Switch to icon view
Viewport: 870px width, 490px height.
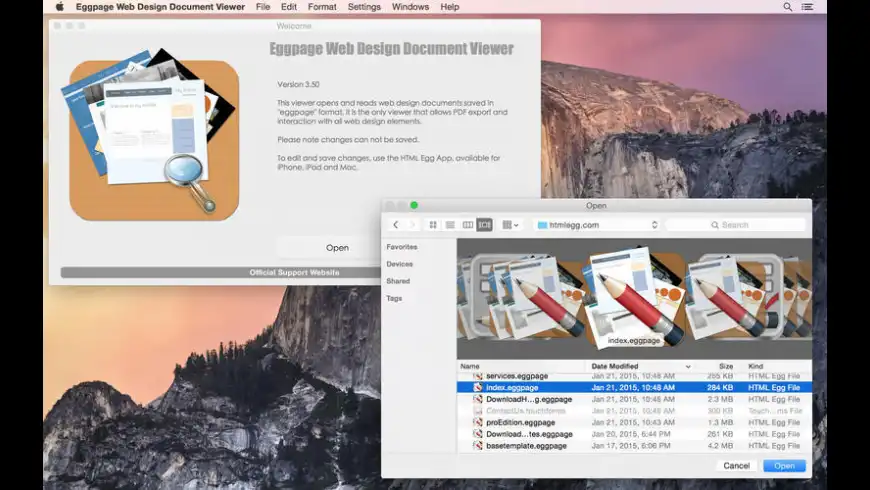tap(433, 225)
